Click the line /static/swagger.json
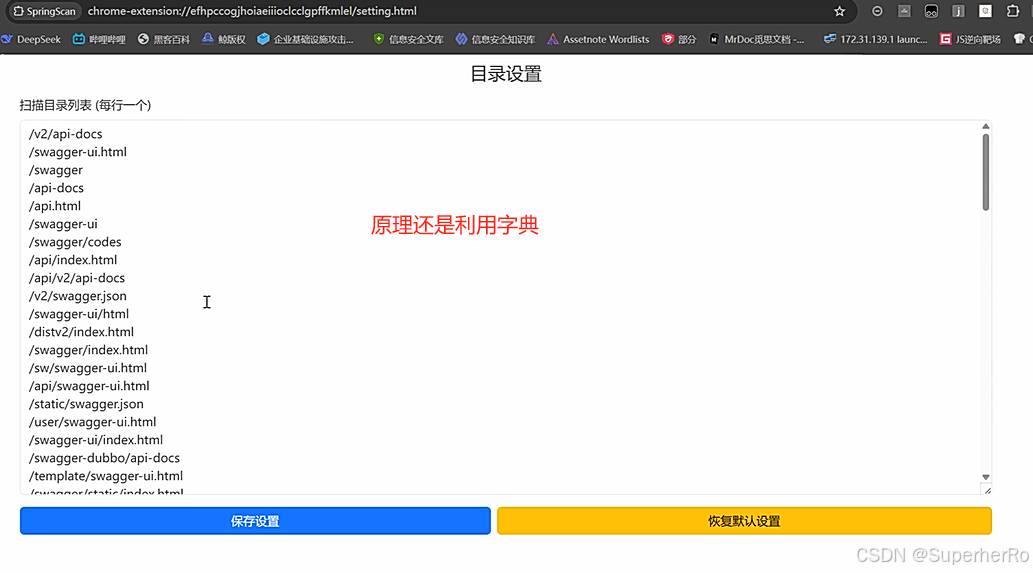1033x573 pixels. (86, 404)
